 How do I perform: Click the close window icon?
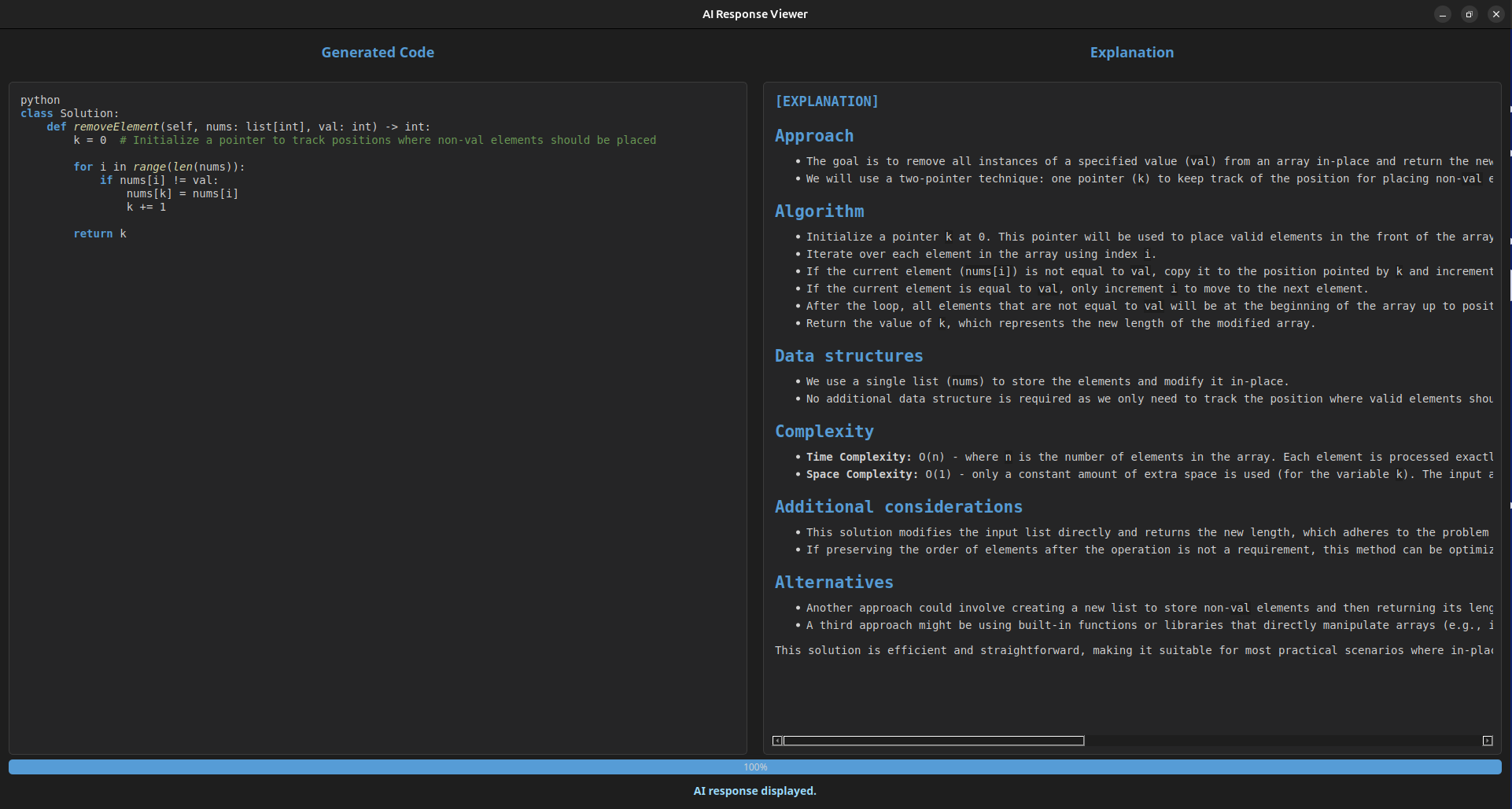click(1495, 14)
